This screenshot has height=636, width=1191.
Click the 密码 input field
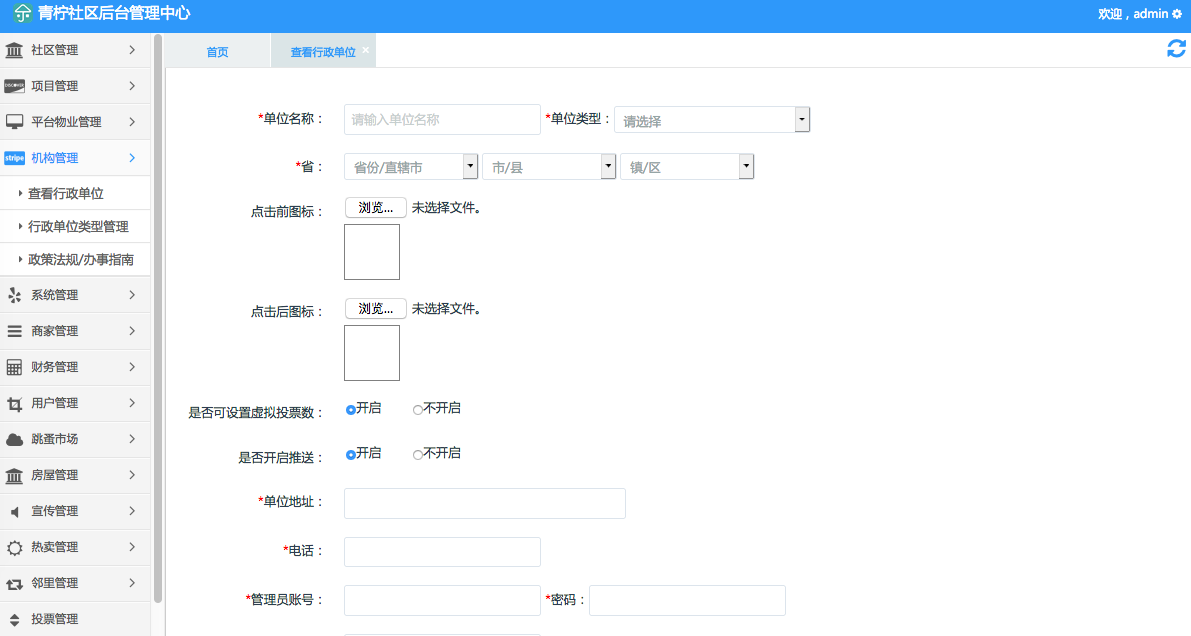pos(687,600)
